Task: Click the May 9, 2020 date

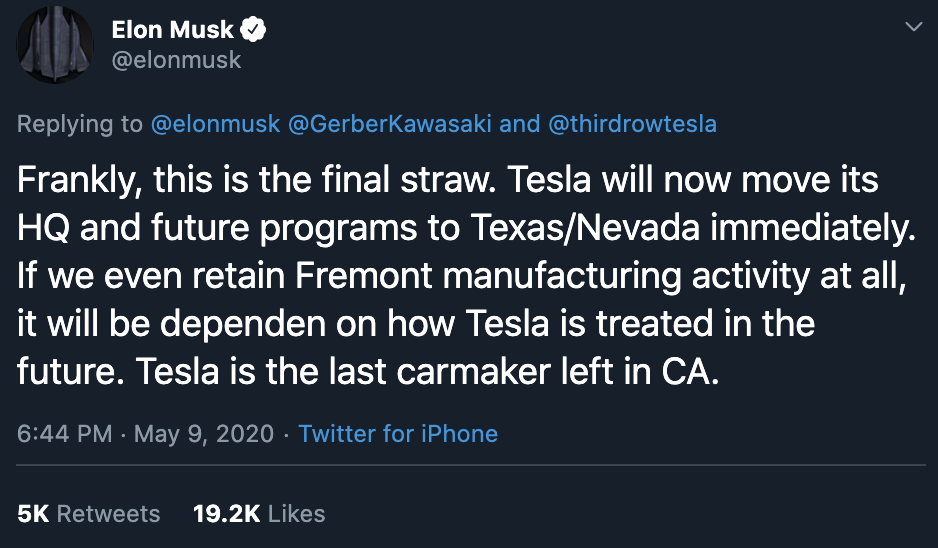Action: (204, 434)
